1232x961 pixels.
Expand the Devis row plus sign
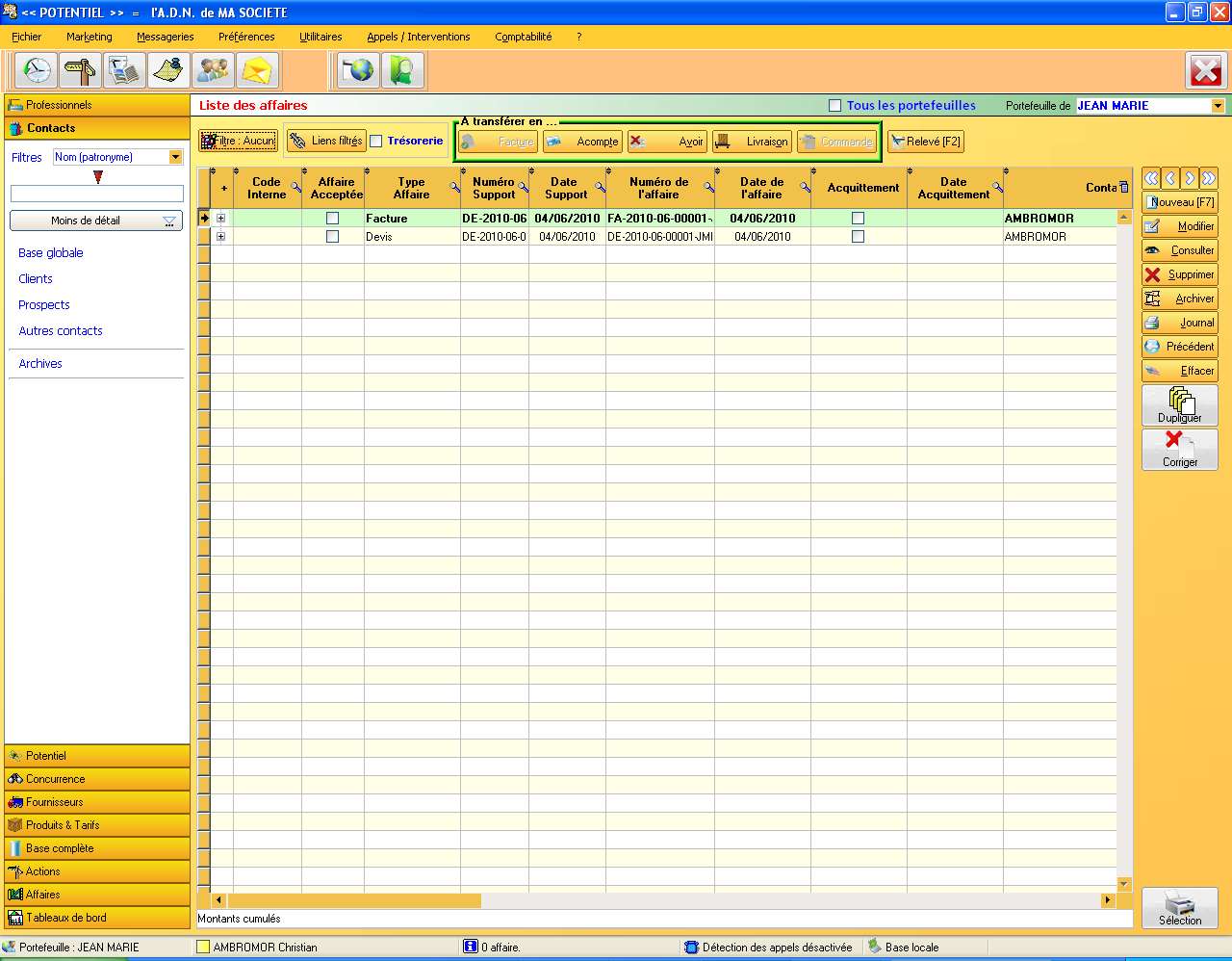[221, 237]
